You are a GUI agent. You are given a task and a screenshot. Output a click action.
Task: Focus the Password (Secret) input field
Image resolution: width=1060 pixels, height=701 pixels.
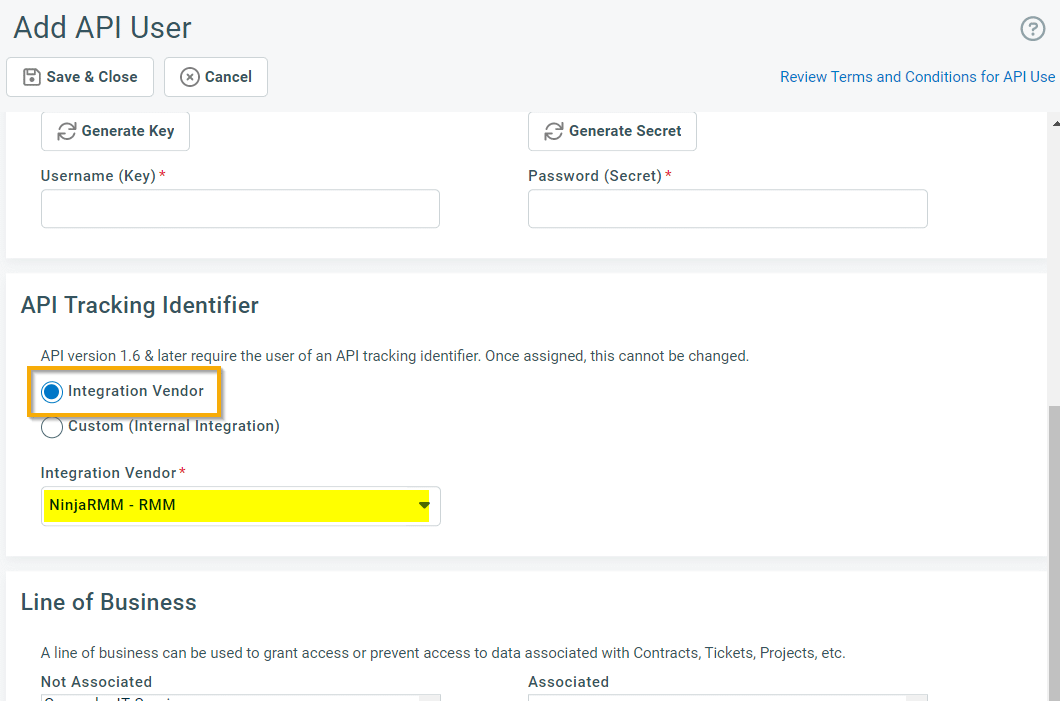pyautogui.click(x=727, y=209)
